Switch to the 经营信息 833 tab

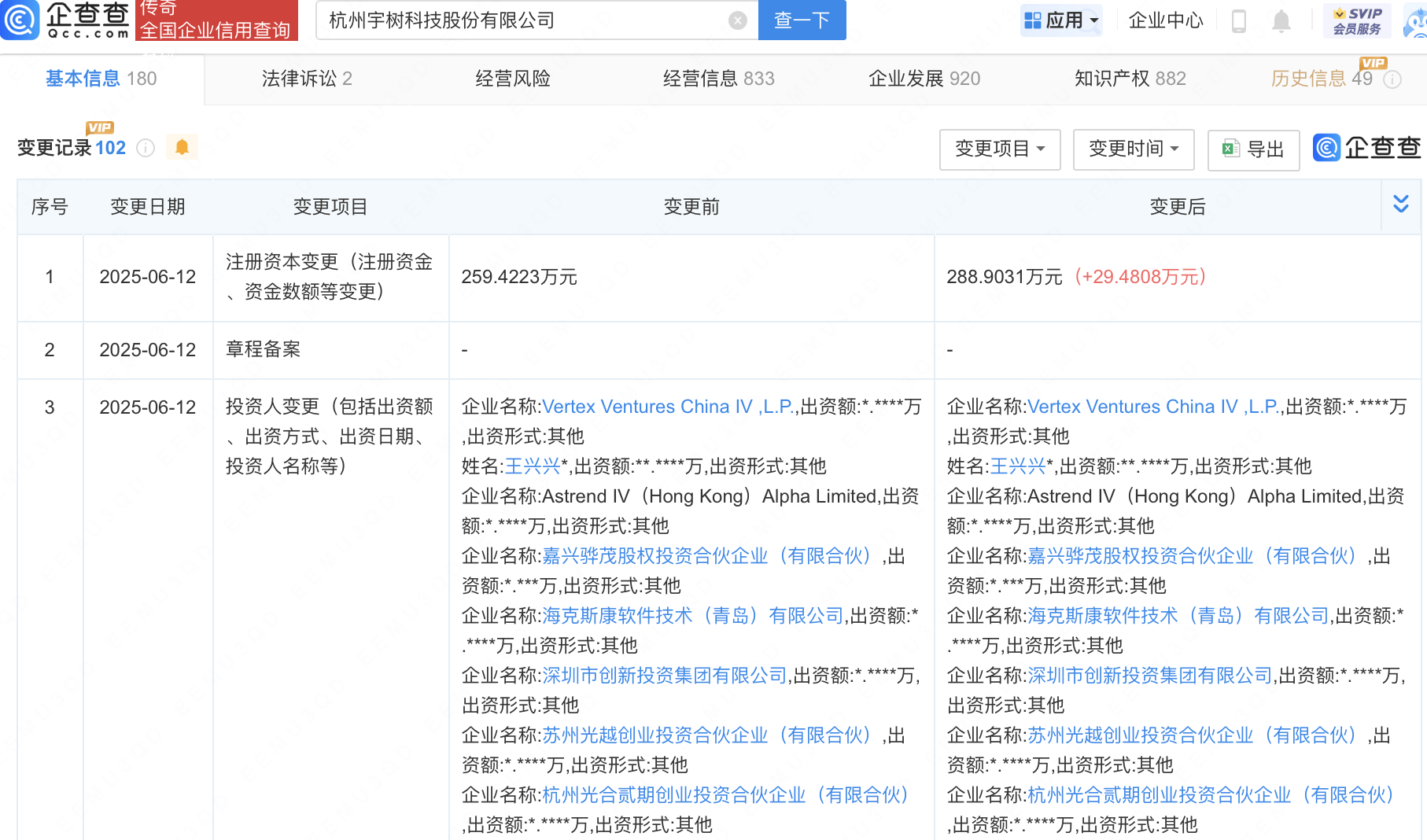point(718,79)
